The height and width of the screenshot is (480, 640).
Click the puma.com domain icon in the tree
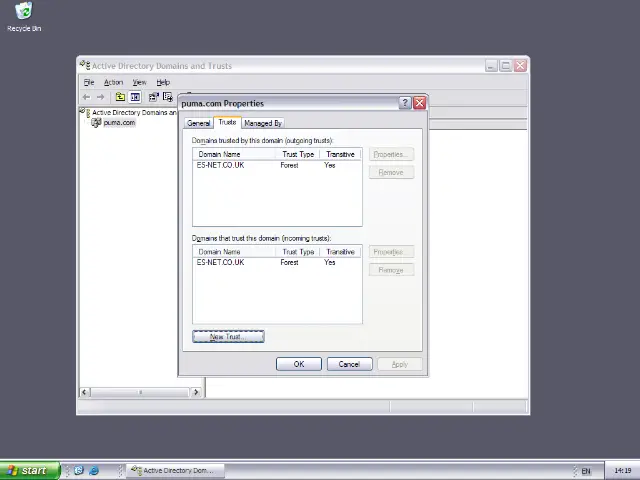(96, 122)
